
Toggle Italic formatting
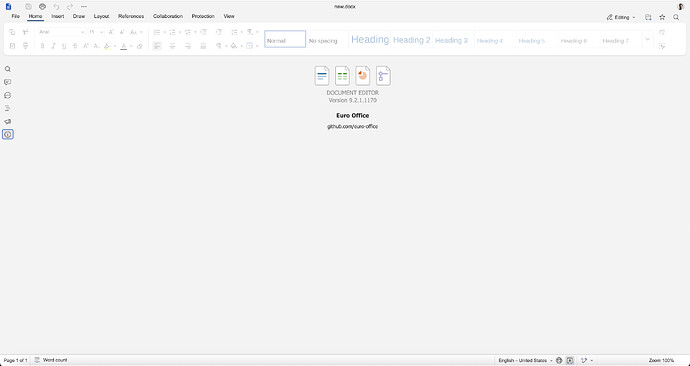click(x=53, y=46)
